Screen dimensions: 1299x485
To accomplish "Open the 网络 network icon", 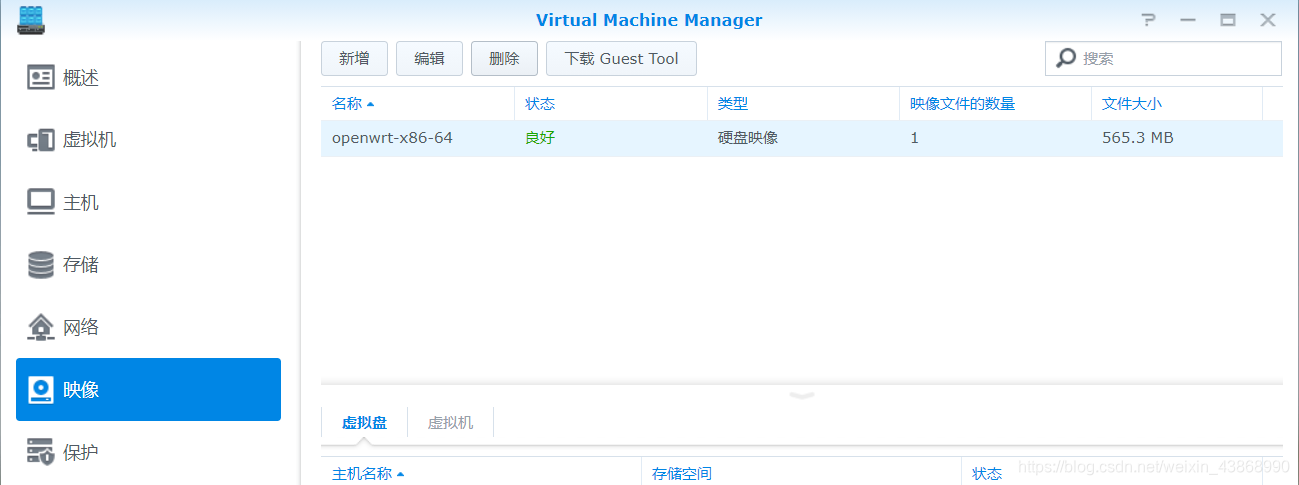I will tap(41, 327).
